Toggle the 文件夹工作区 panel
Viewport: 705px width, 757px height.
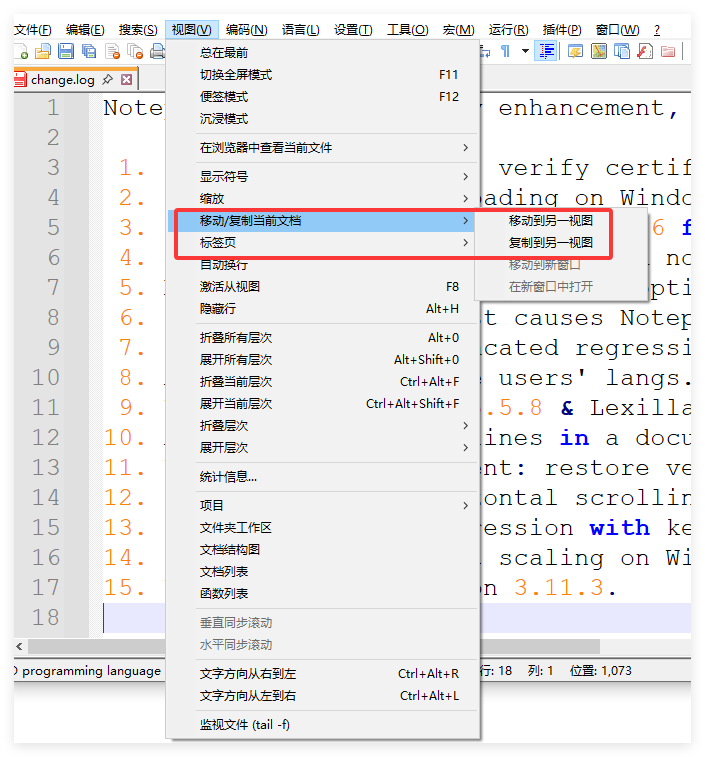pos(323,528)
